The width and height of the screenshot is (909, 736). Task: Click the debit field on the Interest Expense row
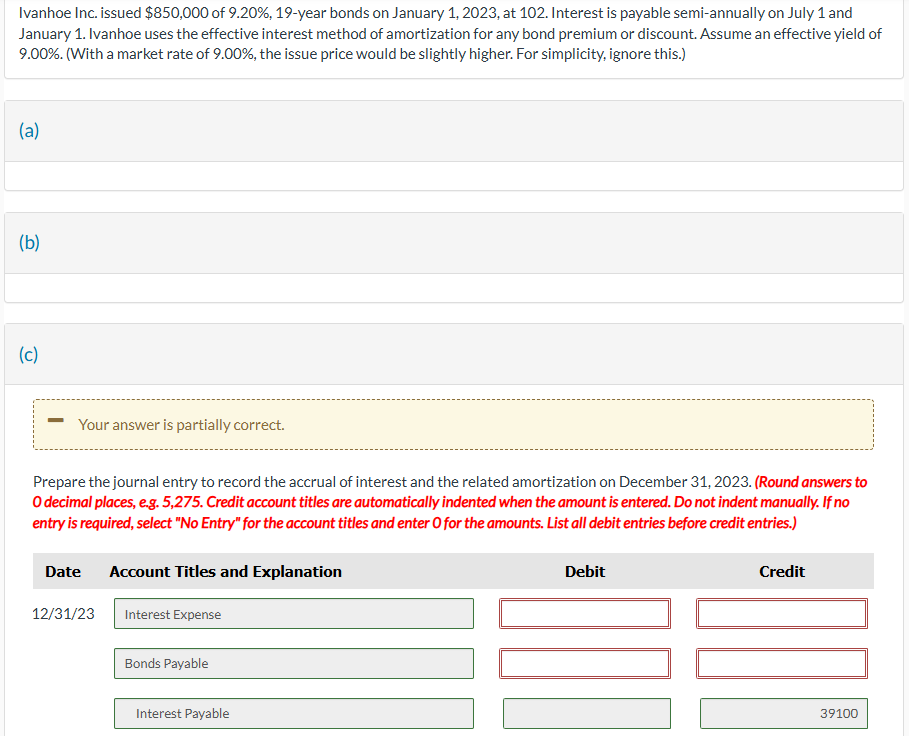(x=584, y=613)
